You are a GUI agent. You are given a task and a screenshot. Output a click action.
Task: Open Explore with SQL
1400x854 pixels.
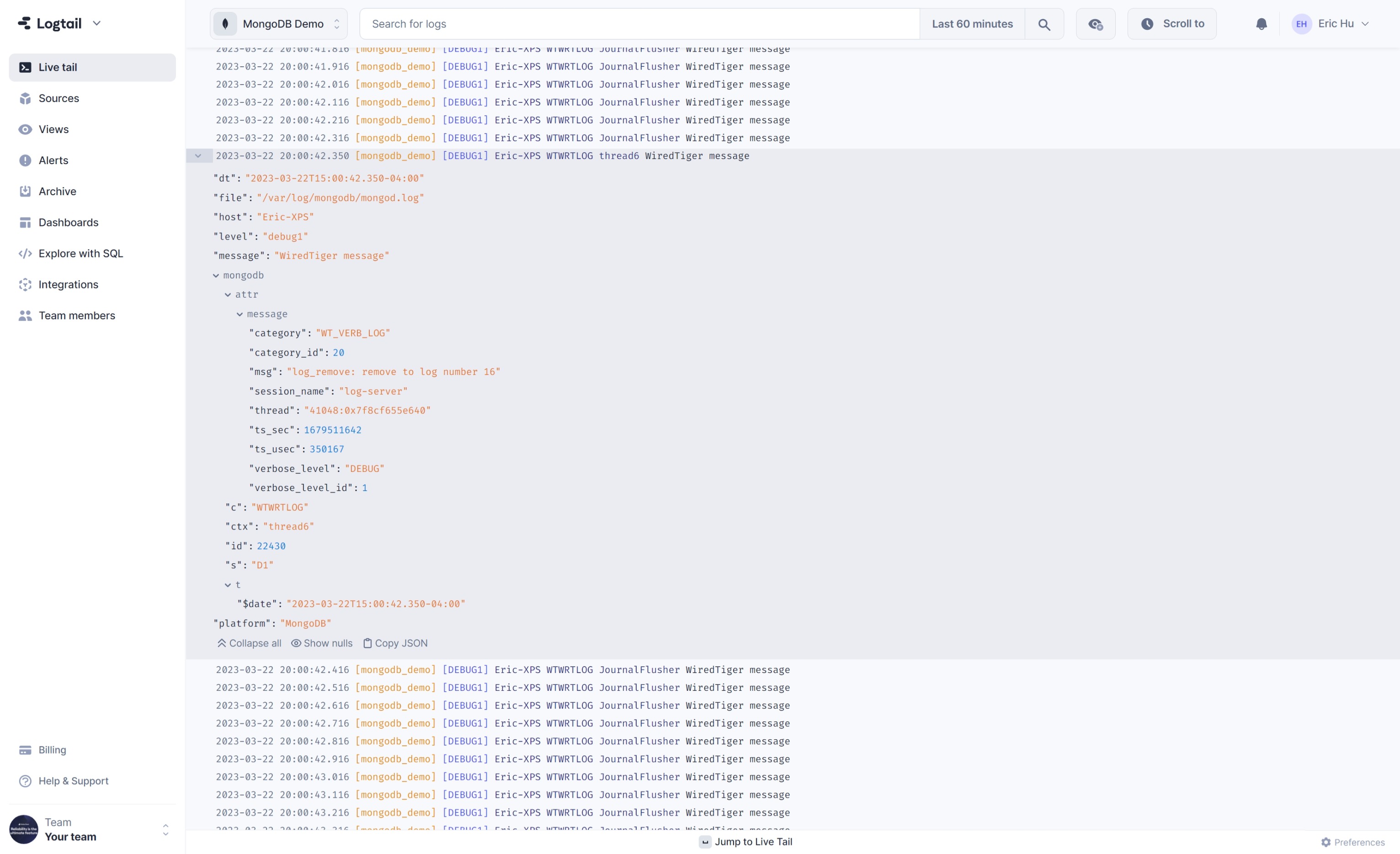tap(80, 253)
